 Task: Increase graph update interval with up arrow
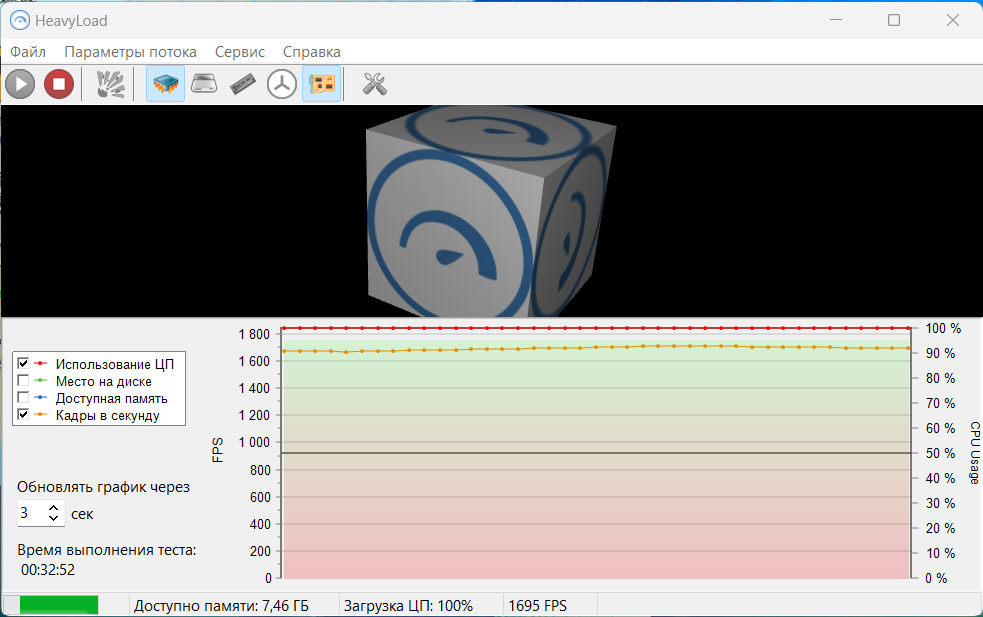(54, 509)
